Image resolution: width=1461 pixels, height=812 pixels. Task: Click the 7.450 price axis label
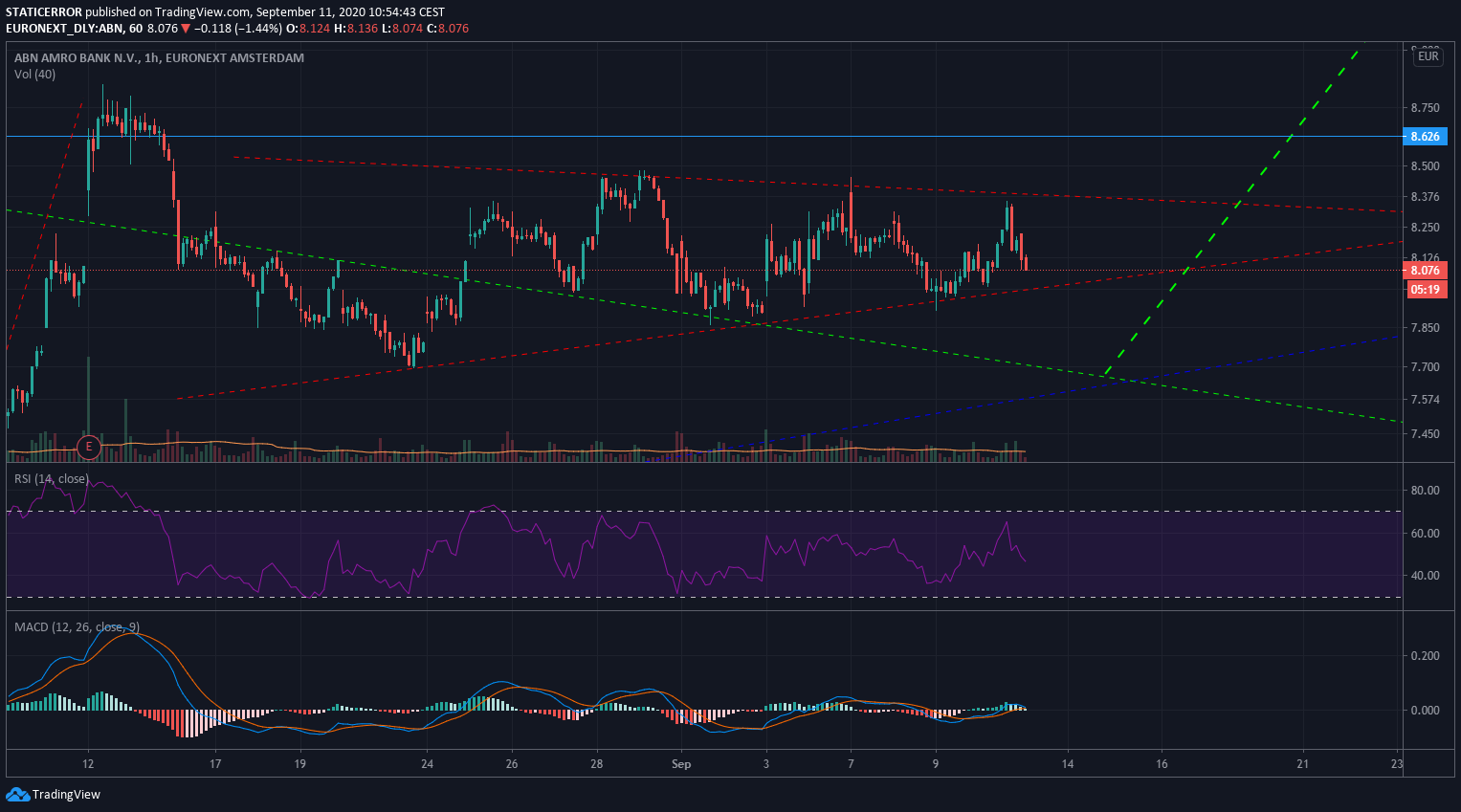coord(1425,434)
